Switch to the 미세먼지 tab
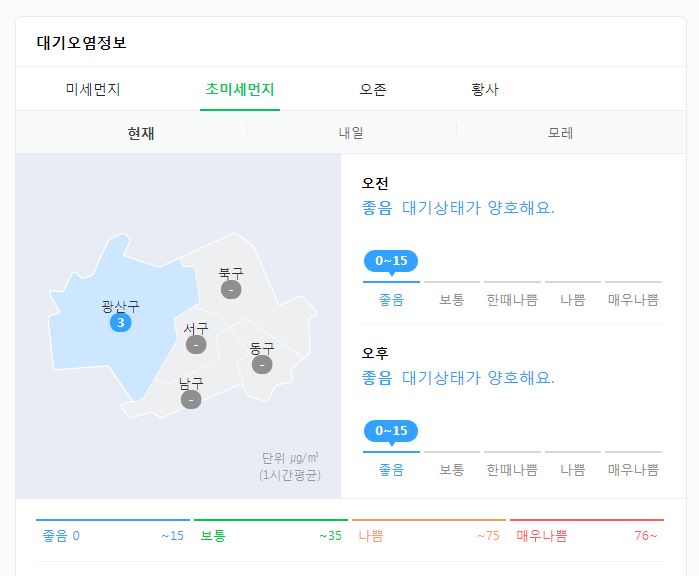Screen dimensions: 699x576 tap(93, 89)
